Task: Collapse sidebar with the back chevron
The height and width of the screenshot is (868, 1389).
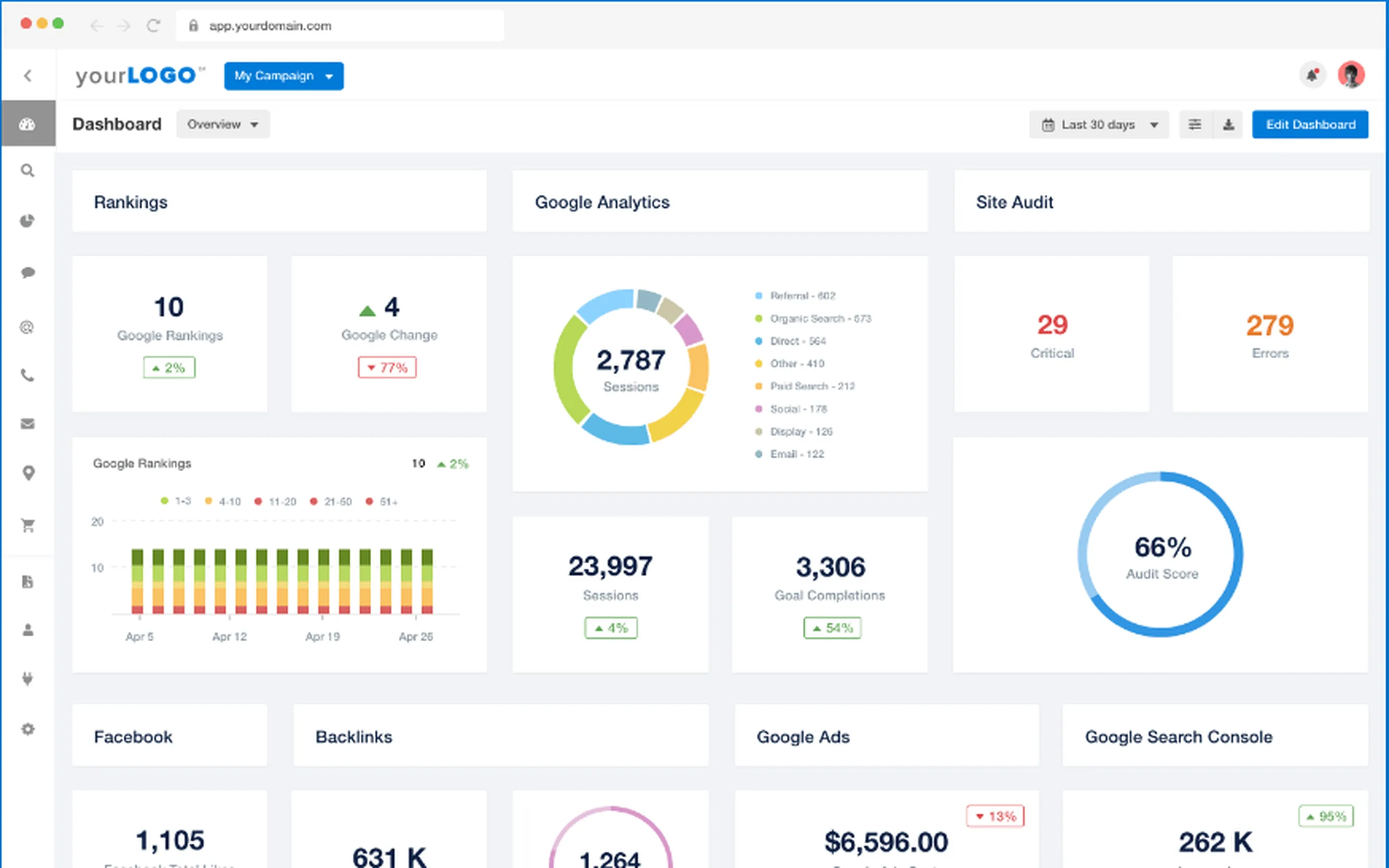Action: 28,75
